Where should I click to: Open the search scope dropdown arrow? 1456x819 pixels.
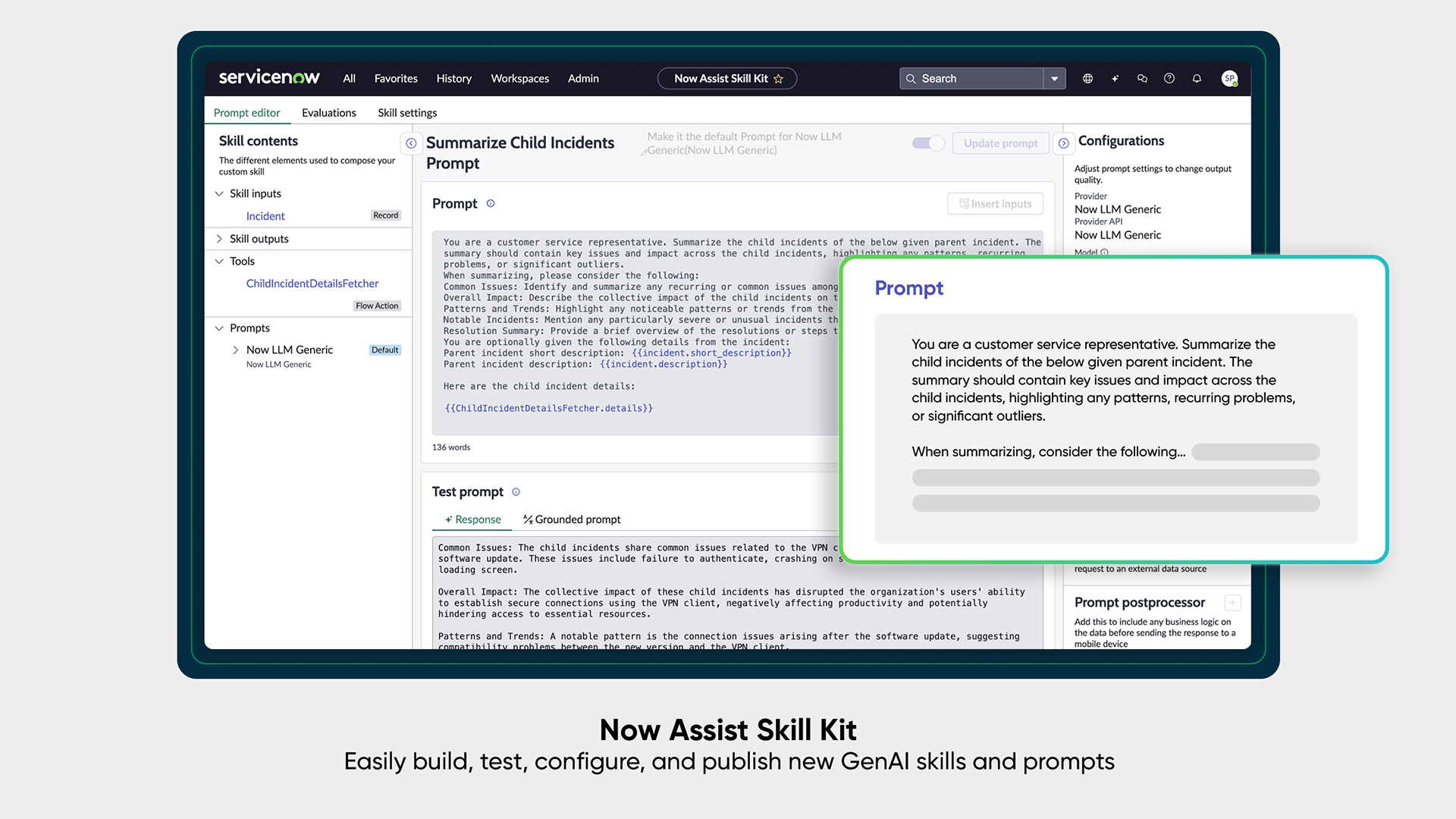[1054, 79]
